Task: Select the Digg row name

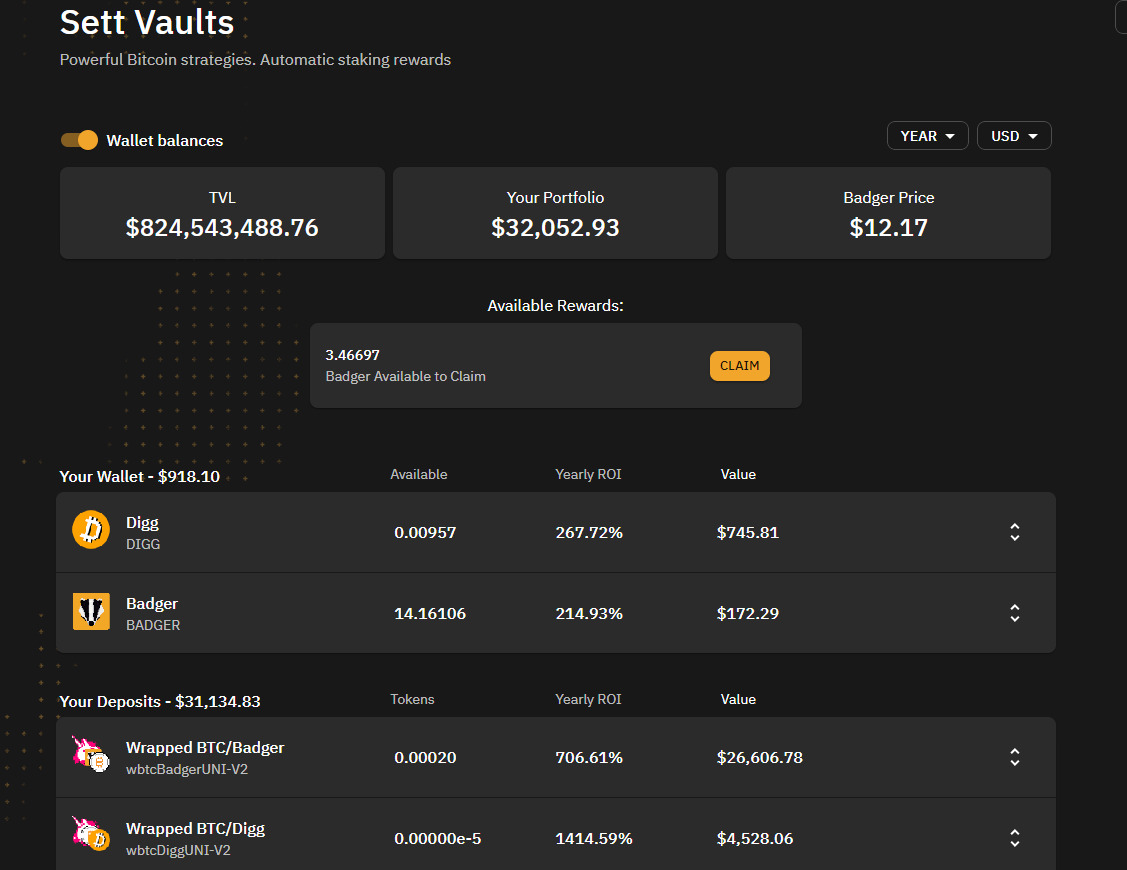Action: point(142,523)
